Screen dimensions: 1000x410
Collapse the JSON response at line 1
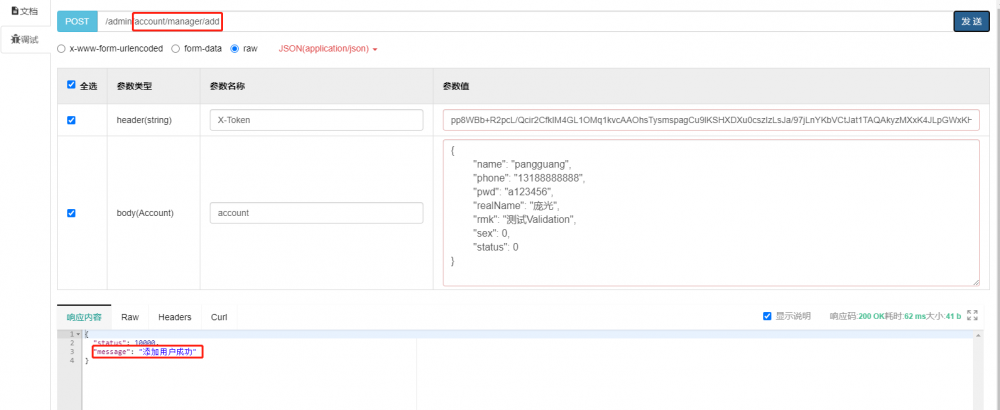point(76,333)
